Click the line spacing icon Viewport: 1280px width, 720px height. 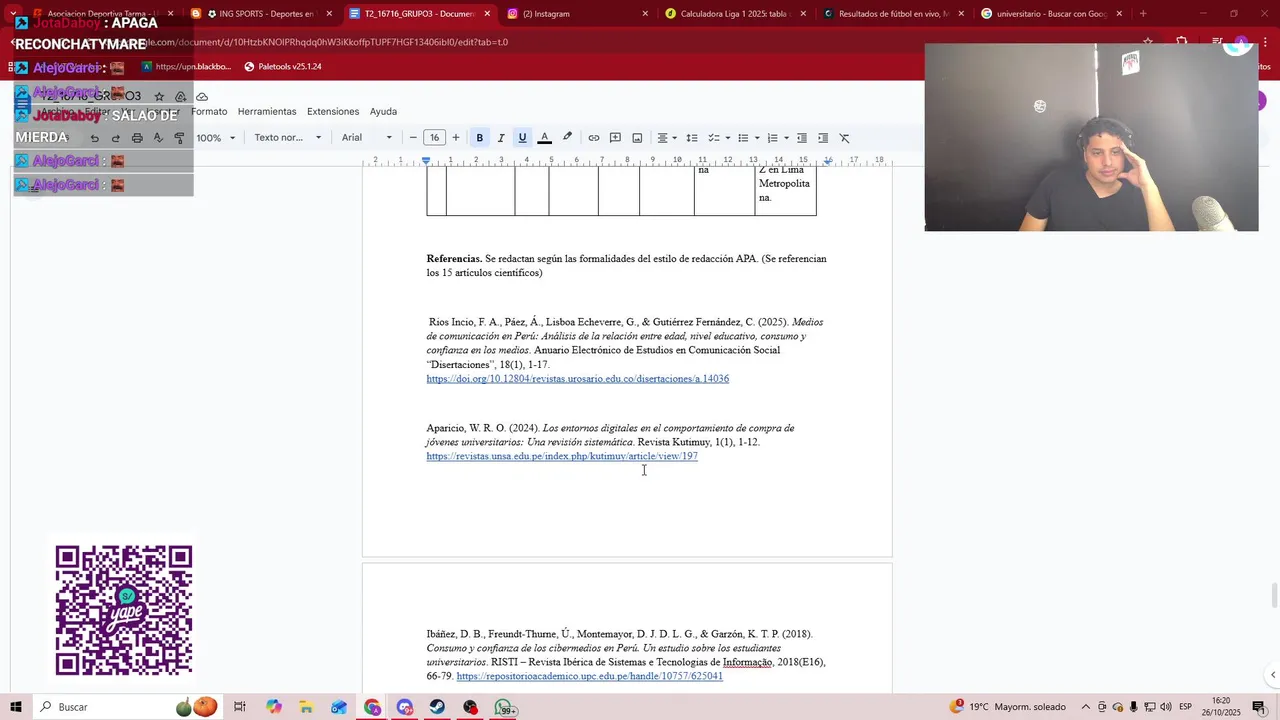coord(692,138)
